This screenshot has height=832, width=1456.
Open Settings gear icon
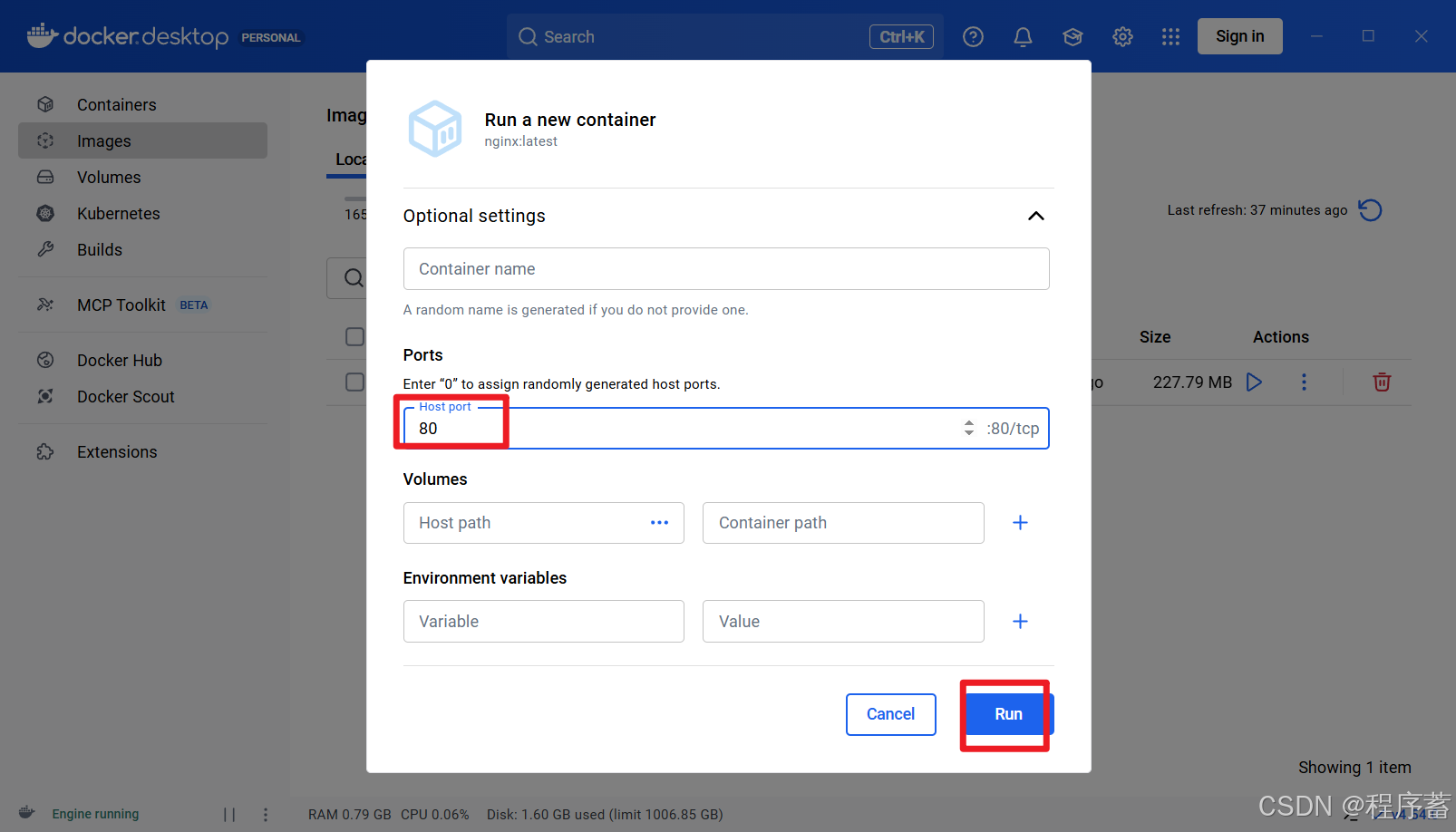1122,36
